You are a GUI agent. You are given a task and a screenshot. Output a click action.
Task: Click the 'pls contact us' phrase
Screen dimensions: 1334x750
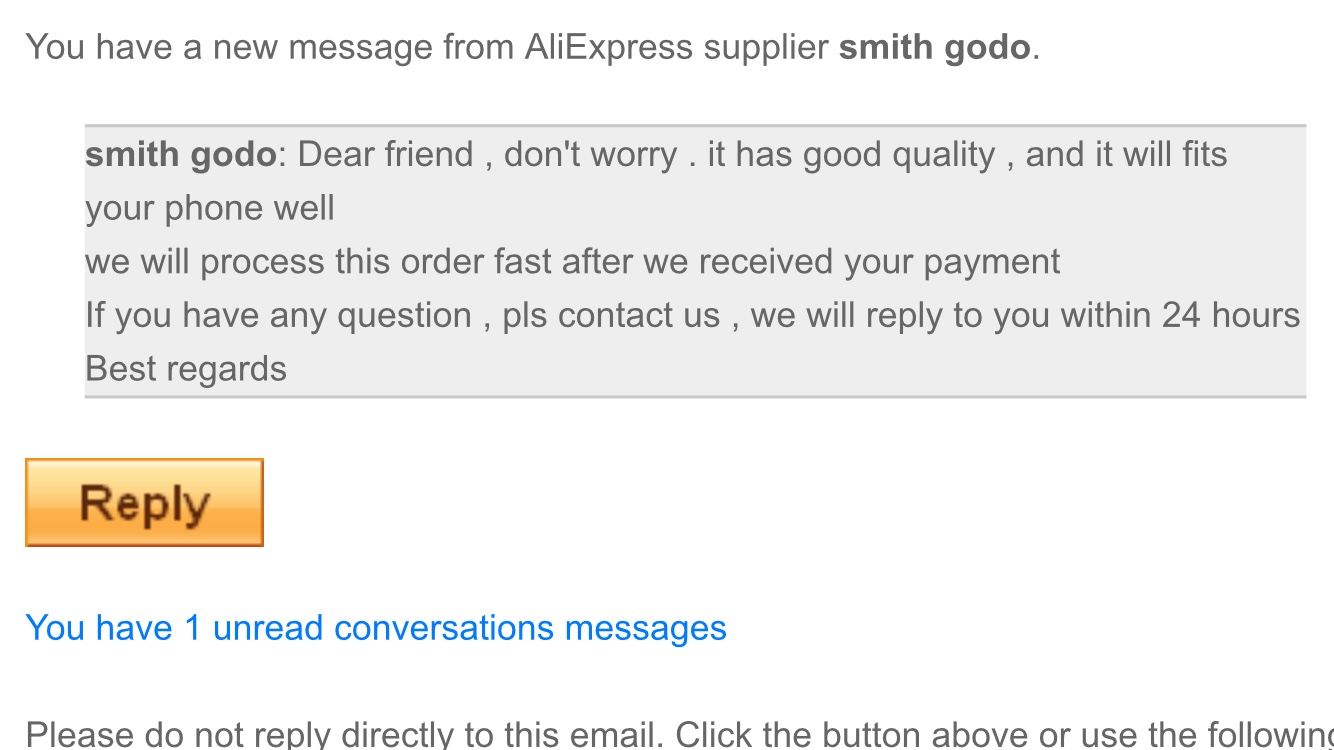pyautogui.click(x=610, y=315)
